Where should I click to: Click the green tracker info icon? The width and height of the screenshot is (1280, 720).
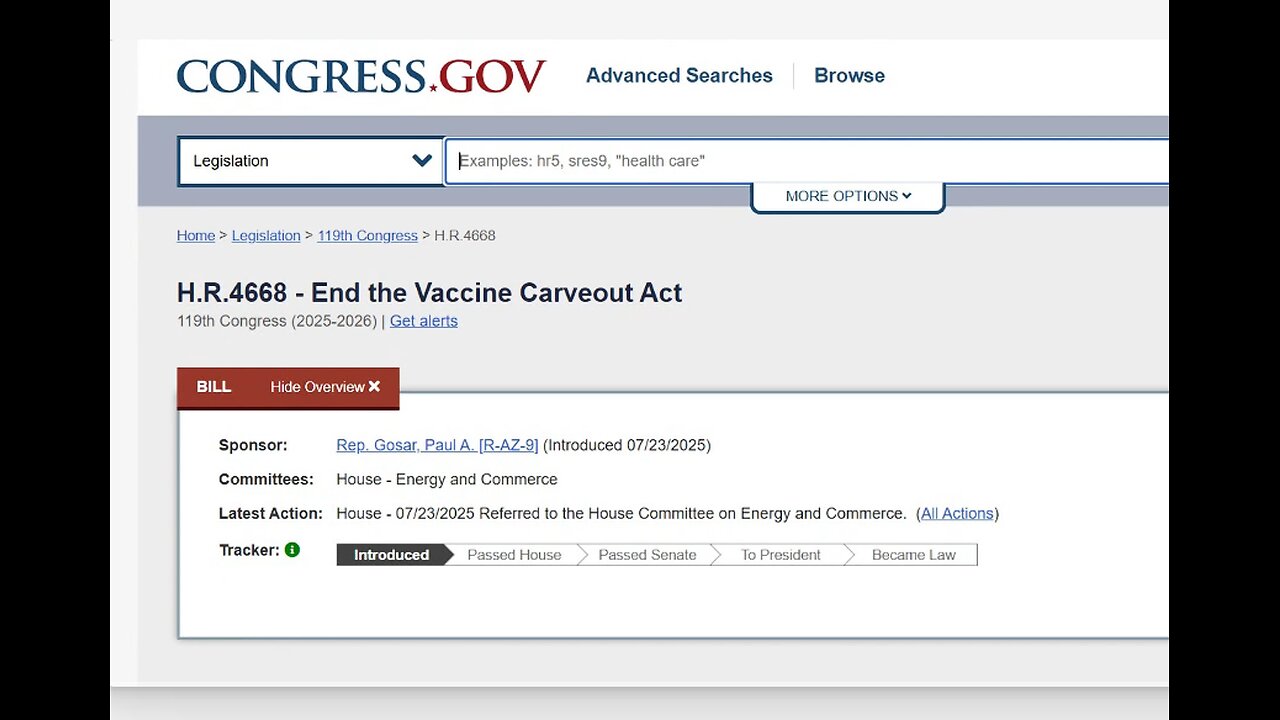click(x=292, y=550)
